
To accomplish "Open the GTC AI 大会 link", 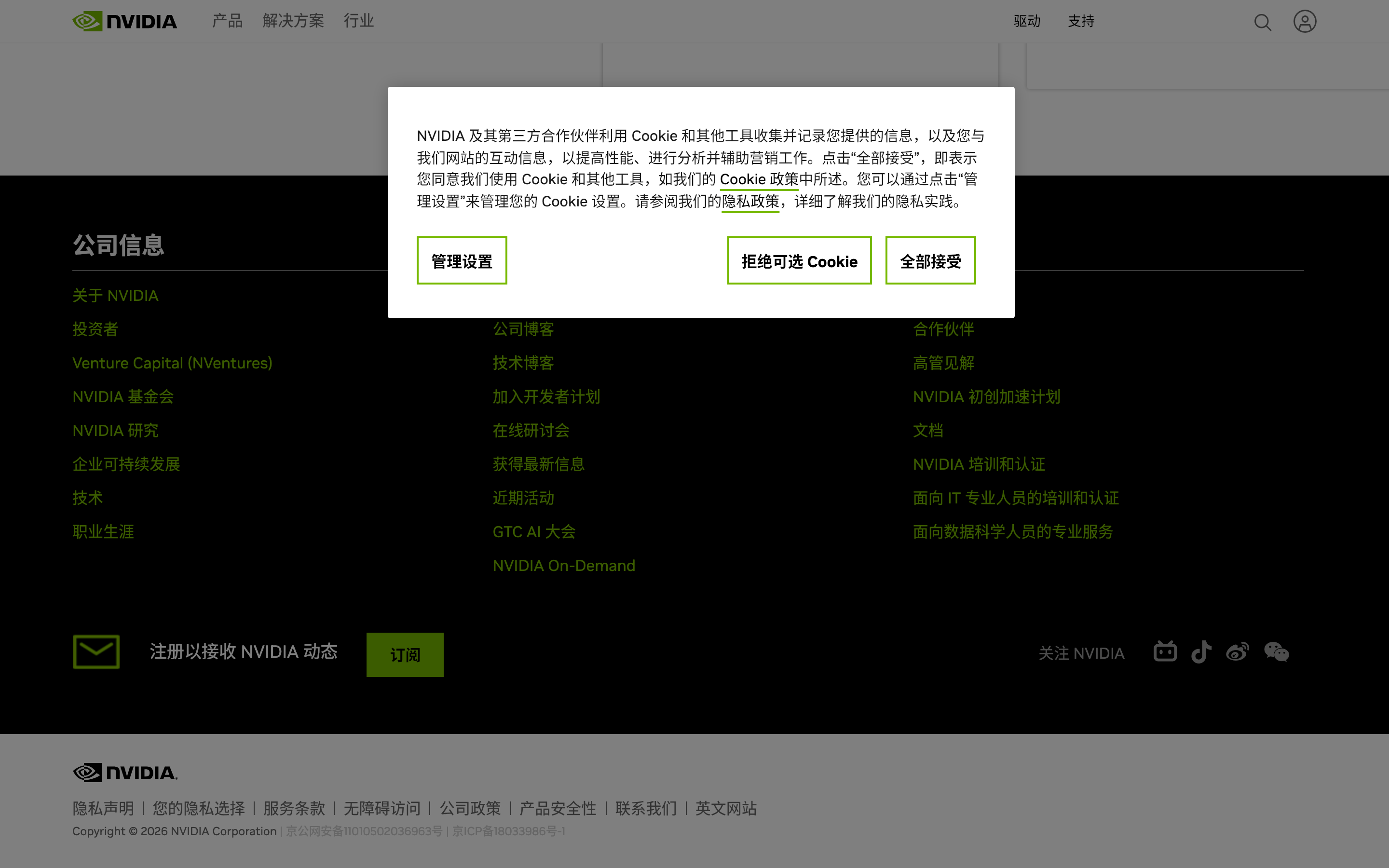I will 534,532.
